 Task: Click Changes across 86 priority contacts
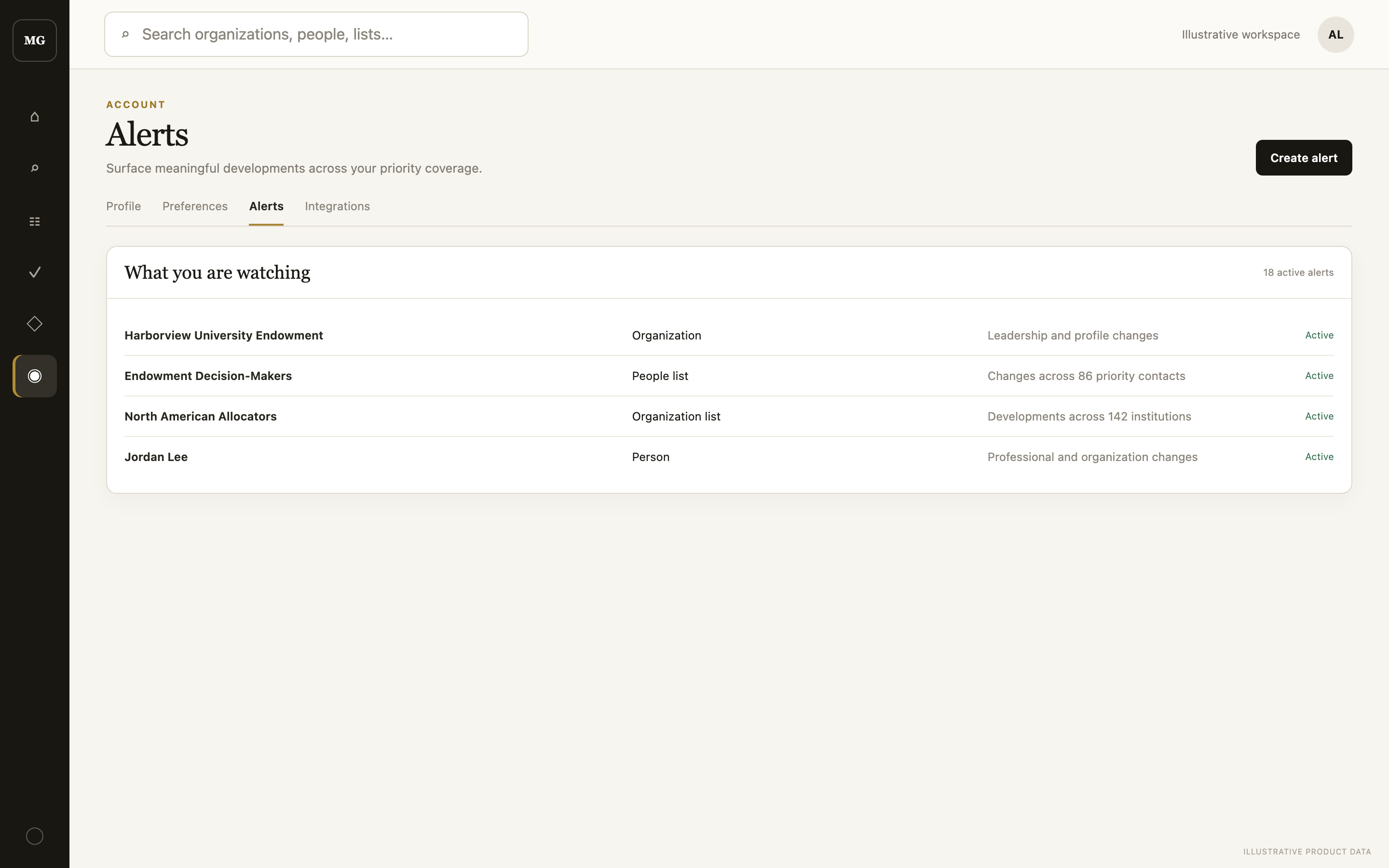[1087, 376]
